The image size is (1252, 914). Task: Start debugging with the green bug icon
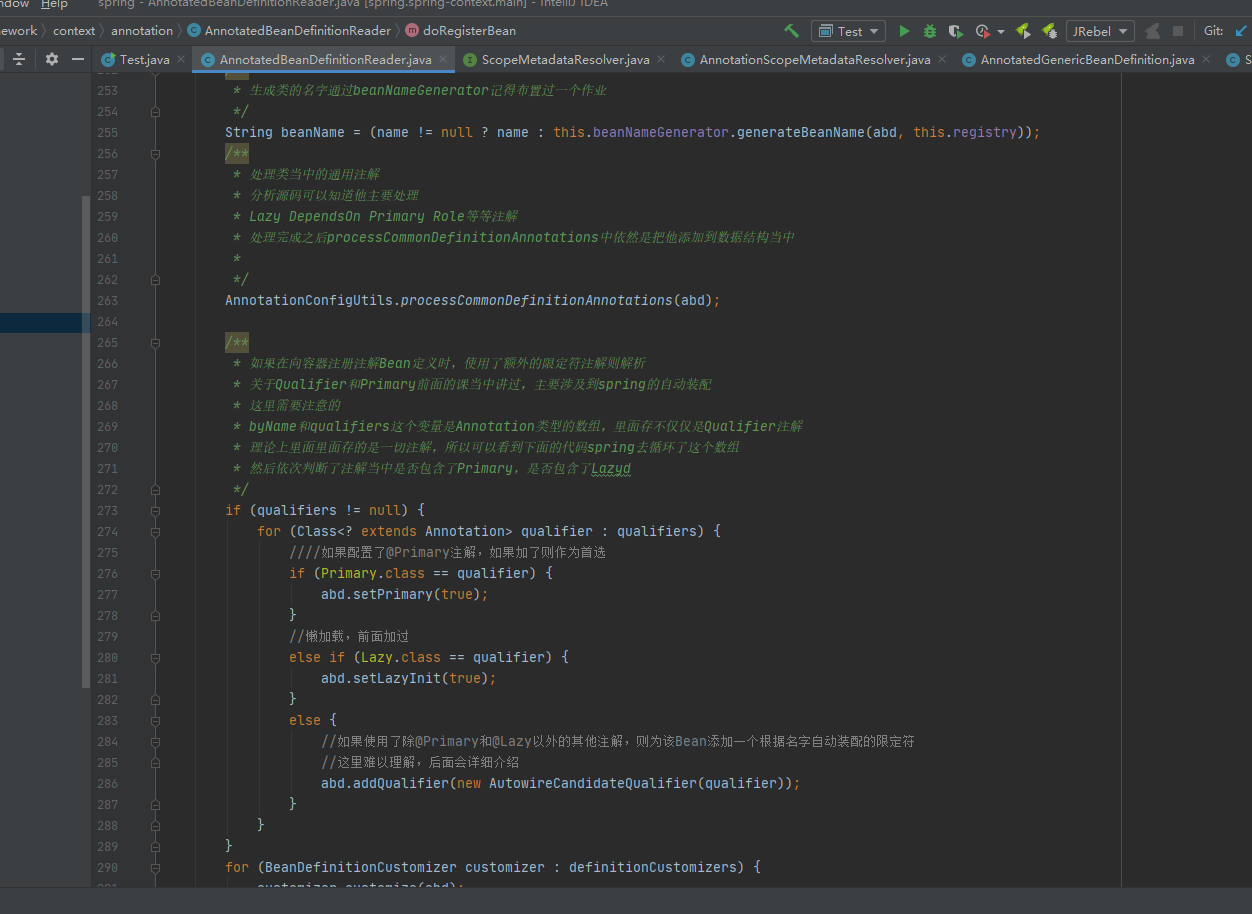[930, 31]
